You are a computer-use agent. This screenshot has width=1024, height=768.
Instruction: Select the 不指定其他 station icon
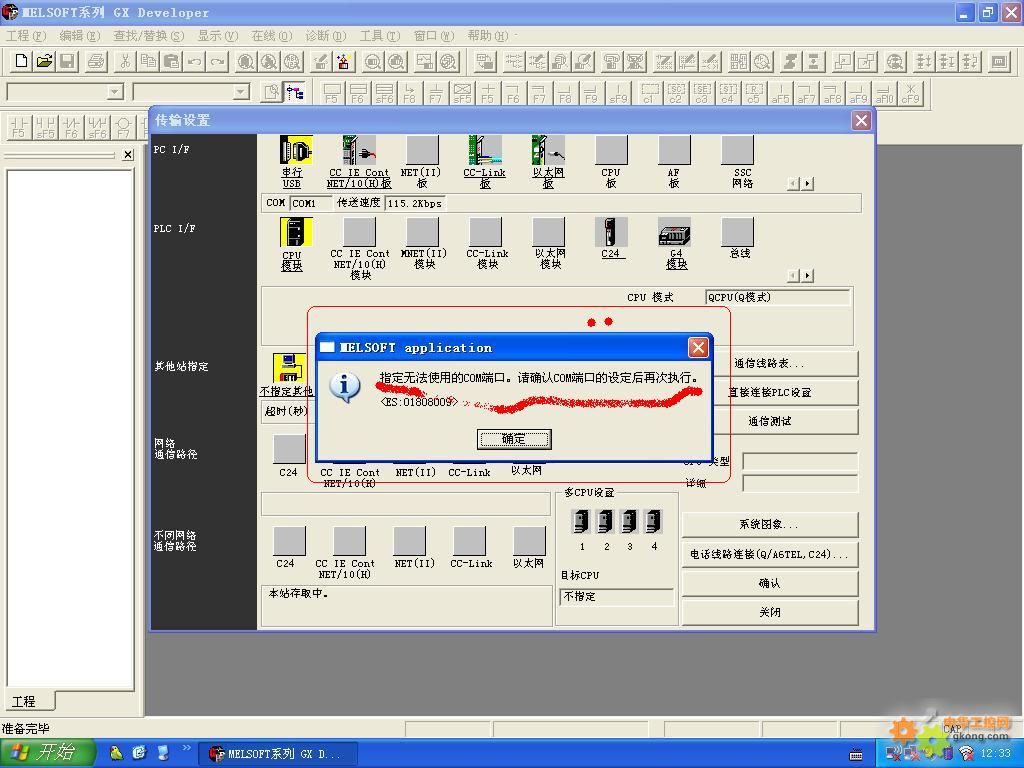(289, 368)
